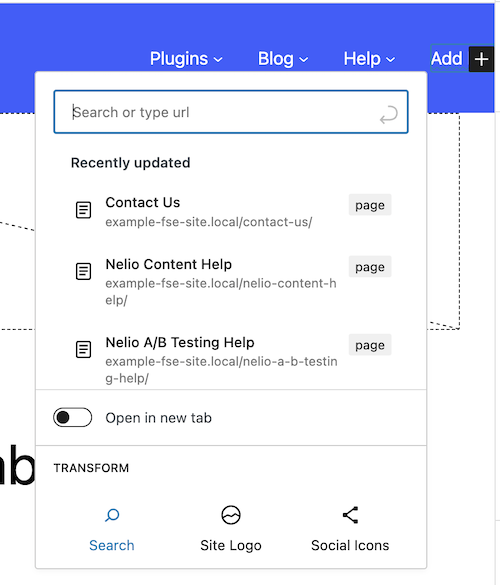Open the Blog navigation item
The height and width of the screenshot is (585, 500).
pyautogui.click(x=276, y=59)
